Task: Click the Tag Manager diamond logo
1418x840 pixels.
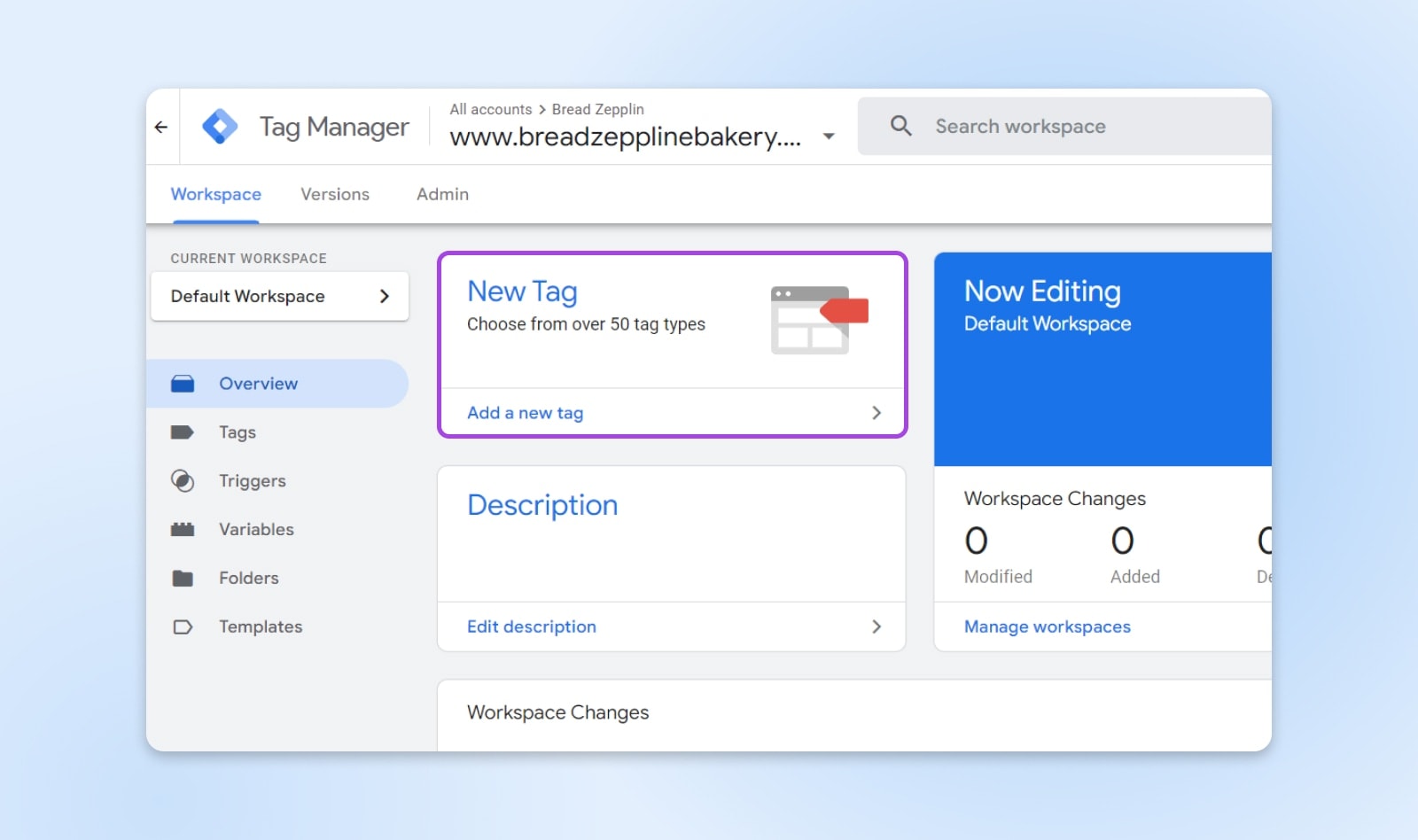Action: click(x=220, y=127)
